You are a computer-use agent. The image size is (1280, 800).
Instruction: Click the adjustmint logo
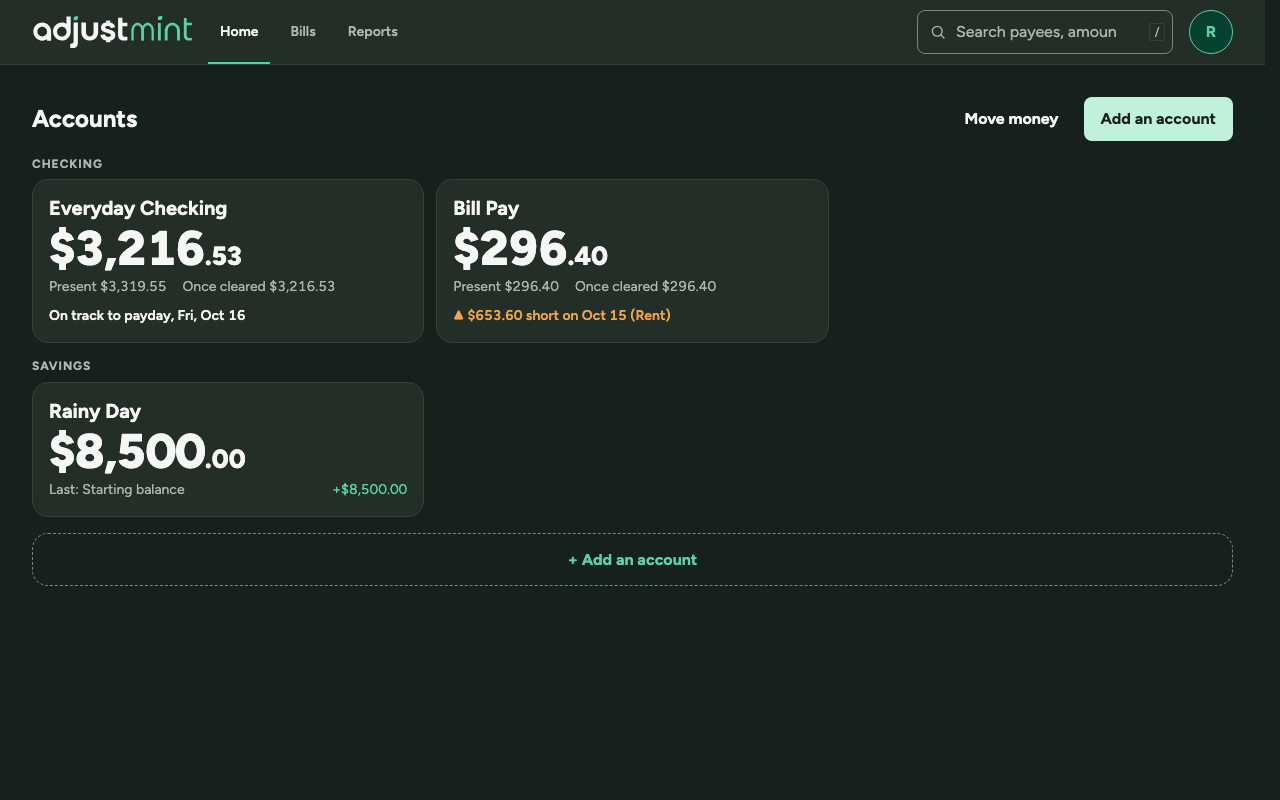coord(112,31)
